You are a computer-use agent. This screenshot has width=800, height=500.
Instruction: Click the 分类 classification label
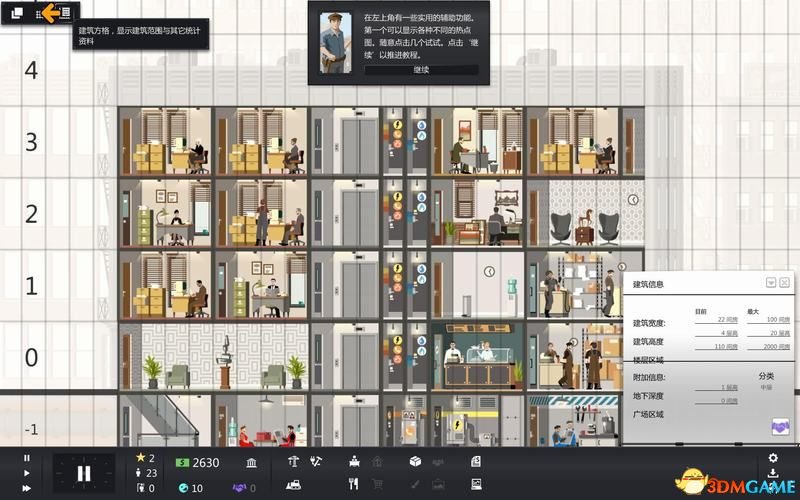766,376
